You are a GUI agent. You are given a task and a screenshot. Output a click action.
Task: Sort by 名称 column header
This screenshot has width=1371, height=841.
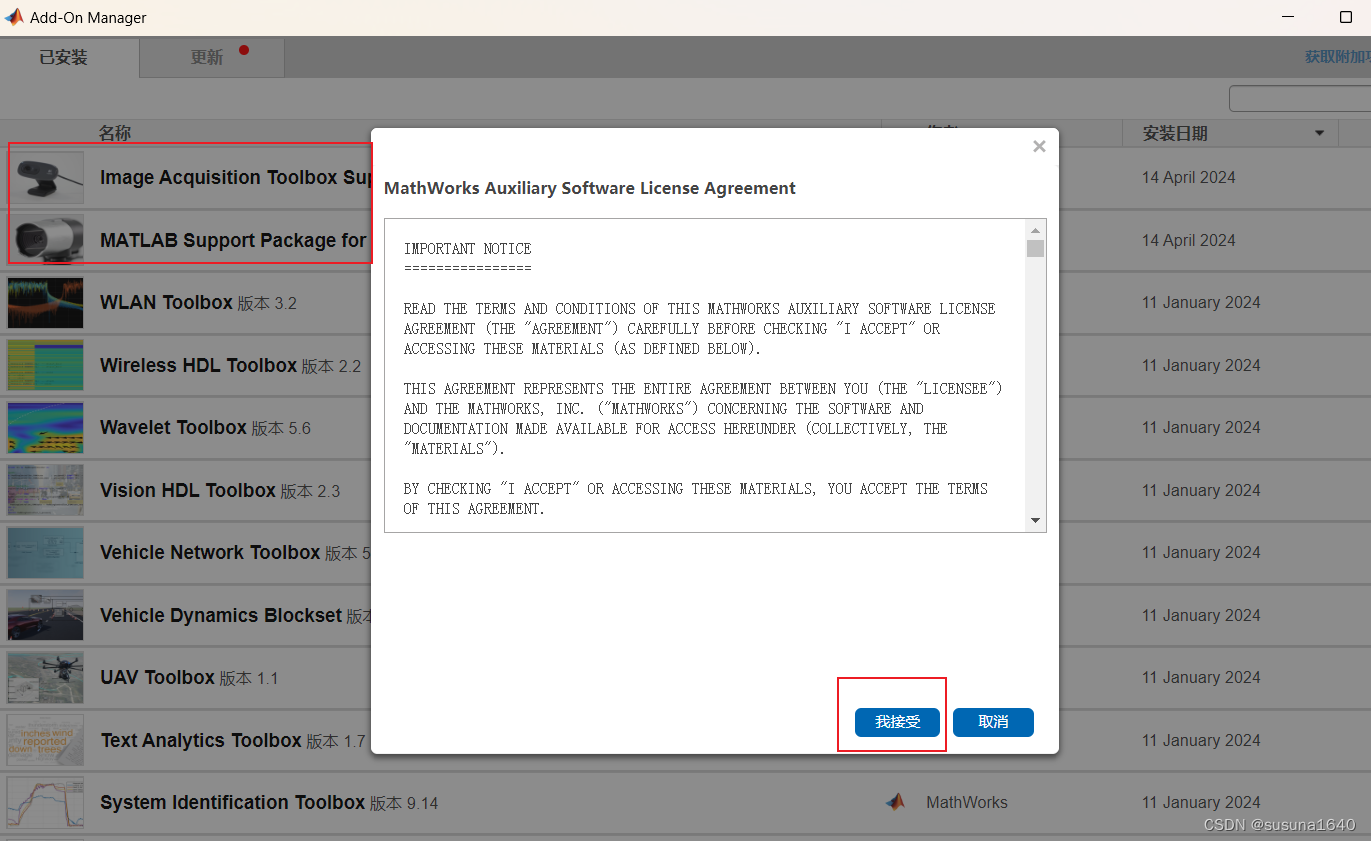pos(115,133)
